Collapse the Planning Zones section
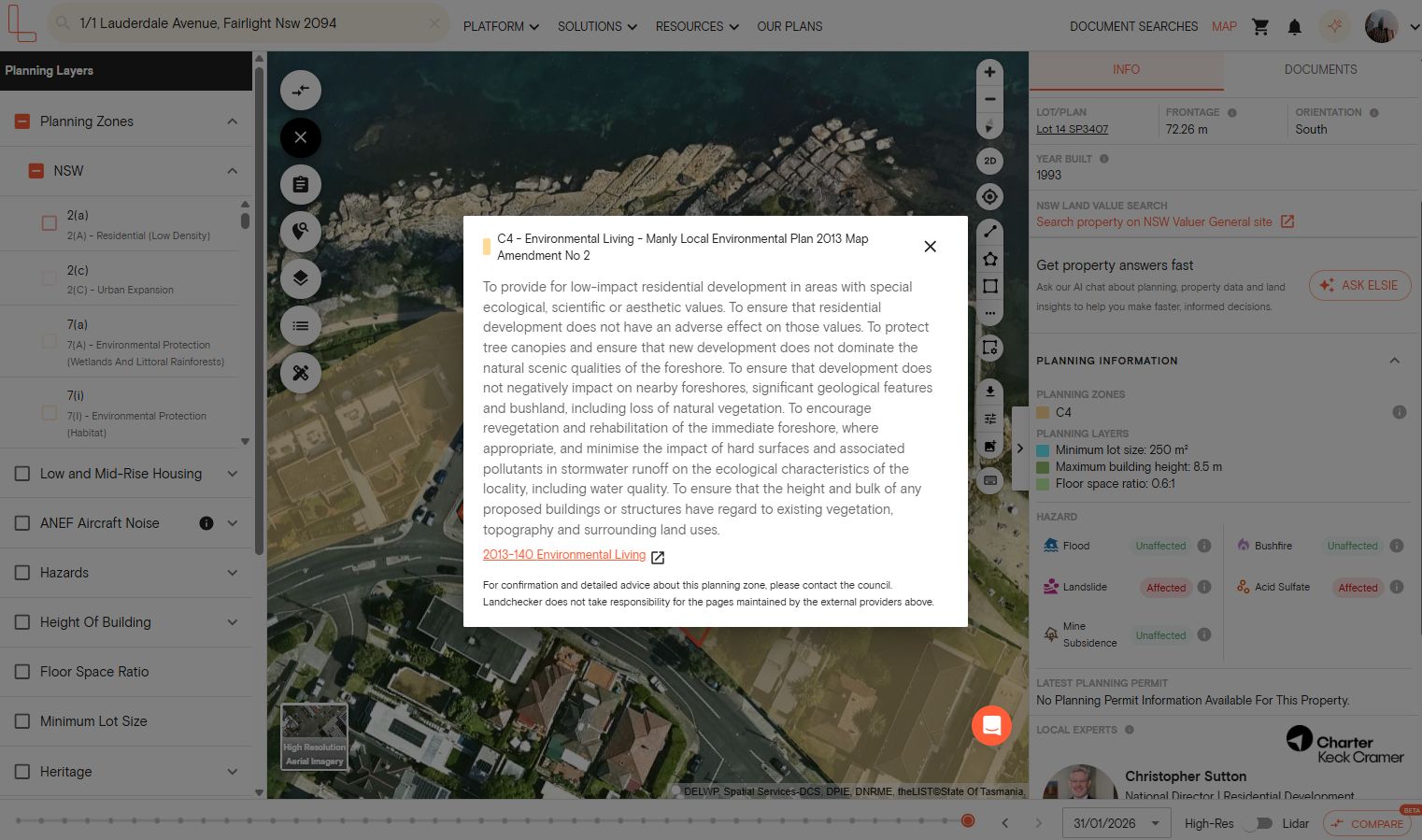The width and height of the screenshot is (1422, 840). click(233, 121)
